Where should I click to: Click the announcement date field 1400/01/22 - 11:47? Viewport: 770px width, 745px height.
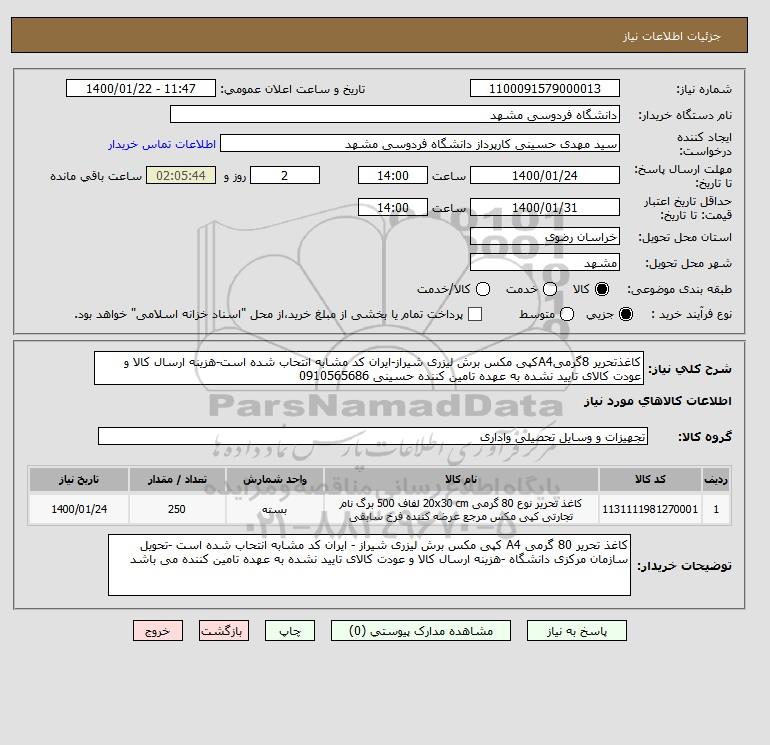141,88
